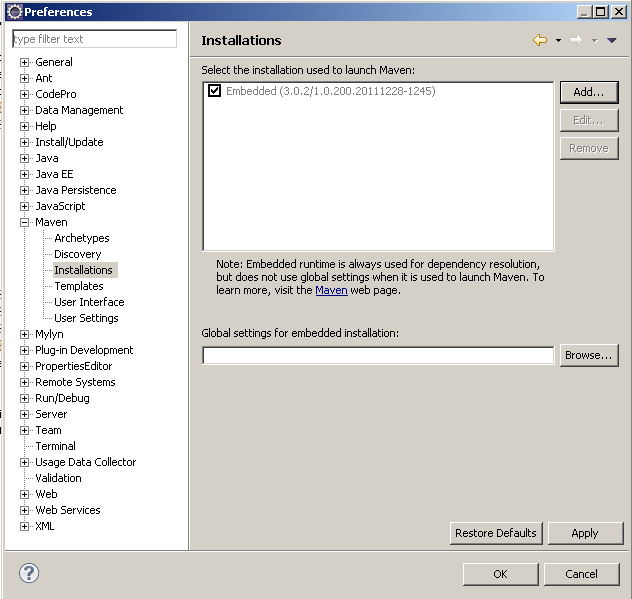
Task: Click the Forward navigation arrow icon
Action: tap(576, 40)
